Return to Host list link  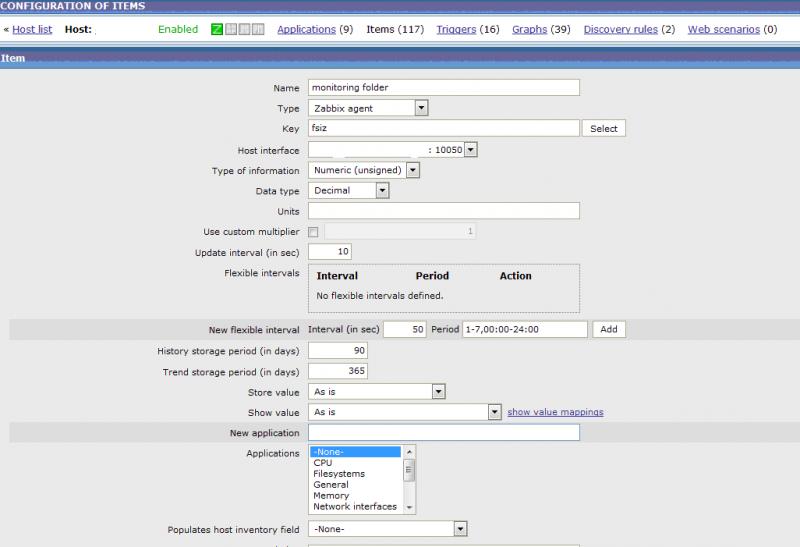tap(32, 30)
